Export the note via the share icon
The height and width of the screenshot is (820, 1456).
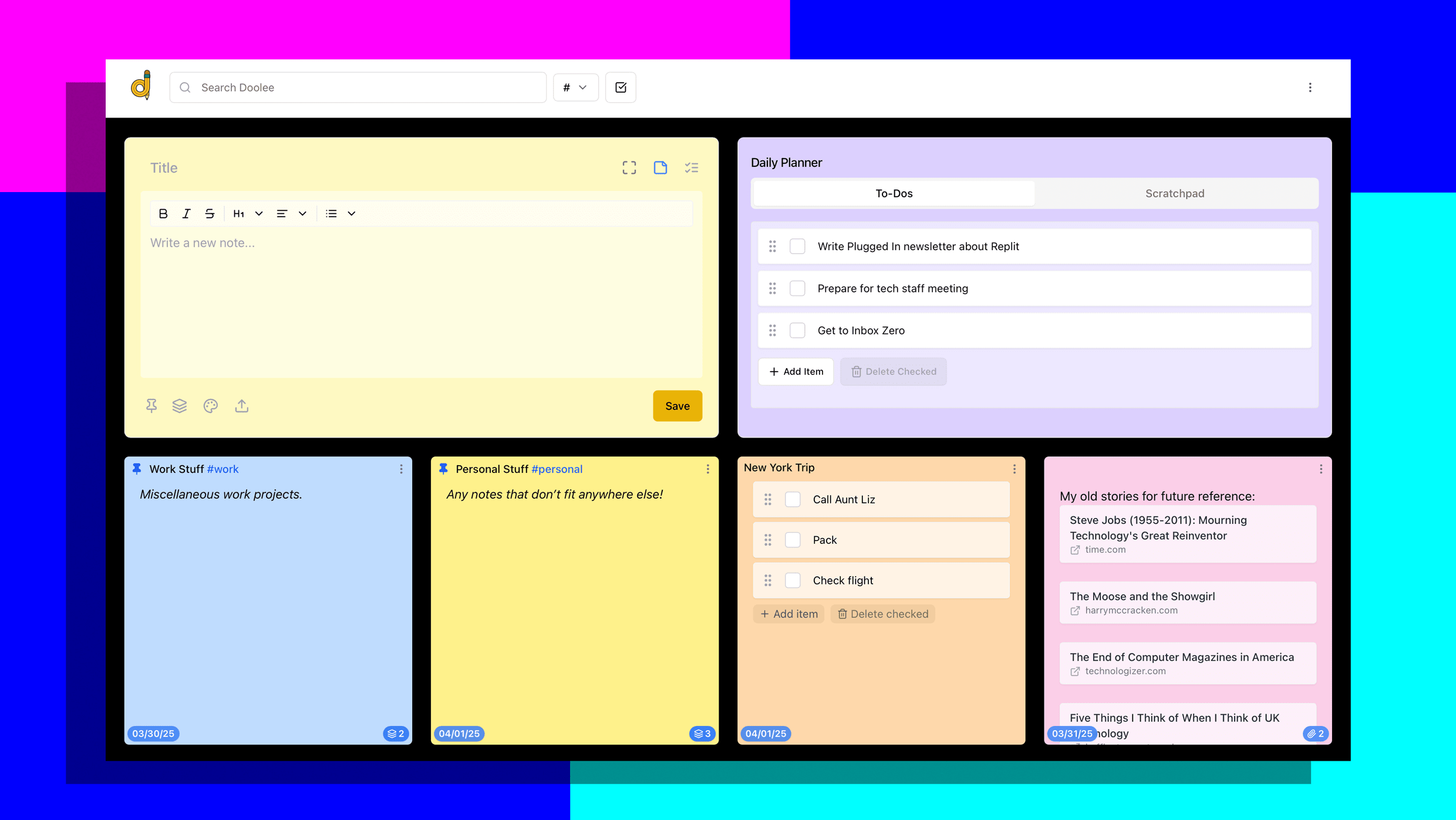click(241, 406)
